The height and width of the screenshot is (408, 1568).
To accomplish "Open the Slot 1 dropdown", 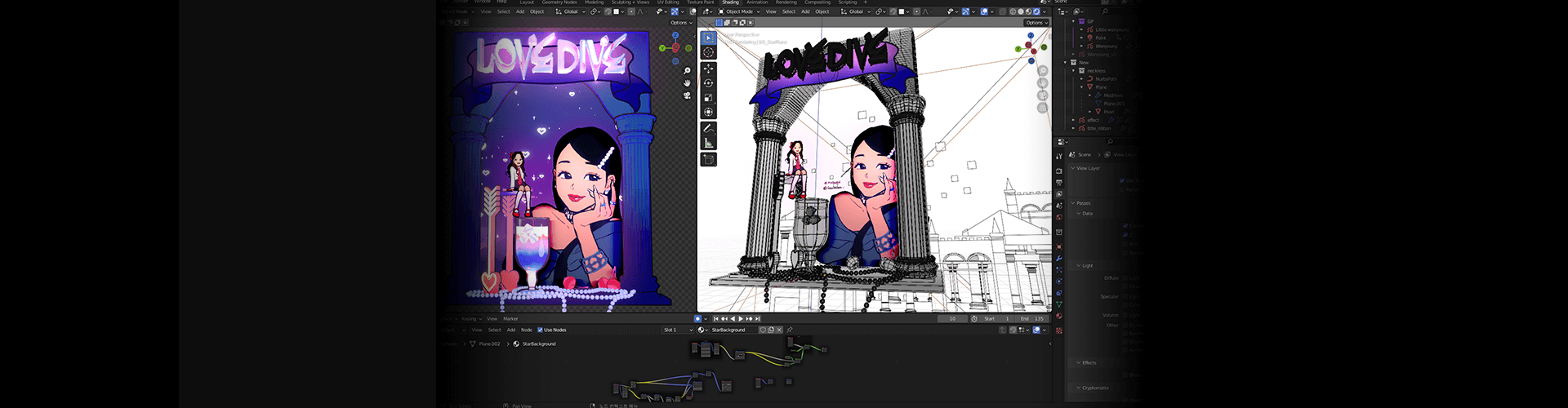I will coord(678,330).
